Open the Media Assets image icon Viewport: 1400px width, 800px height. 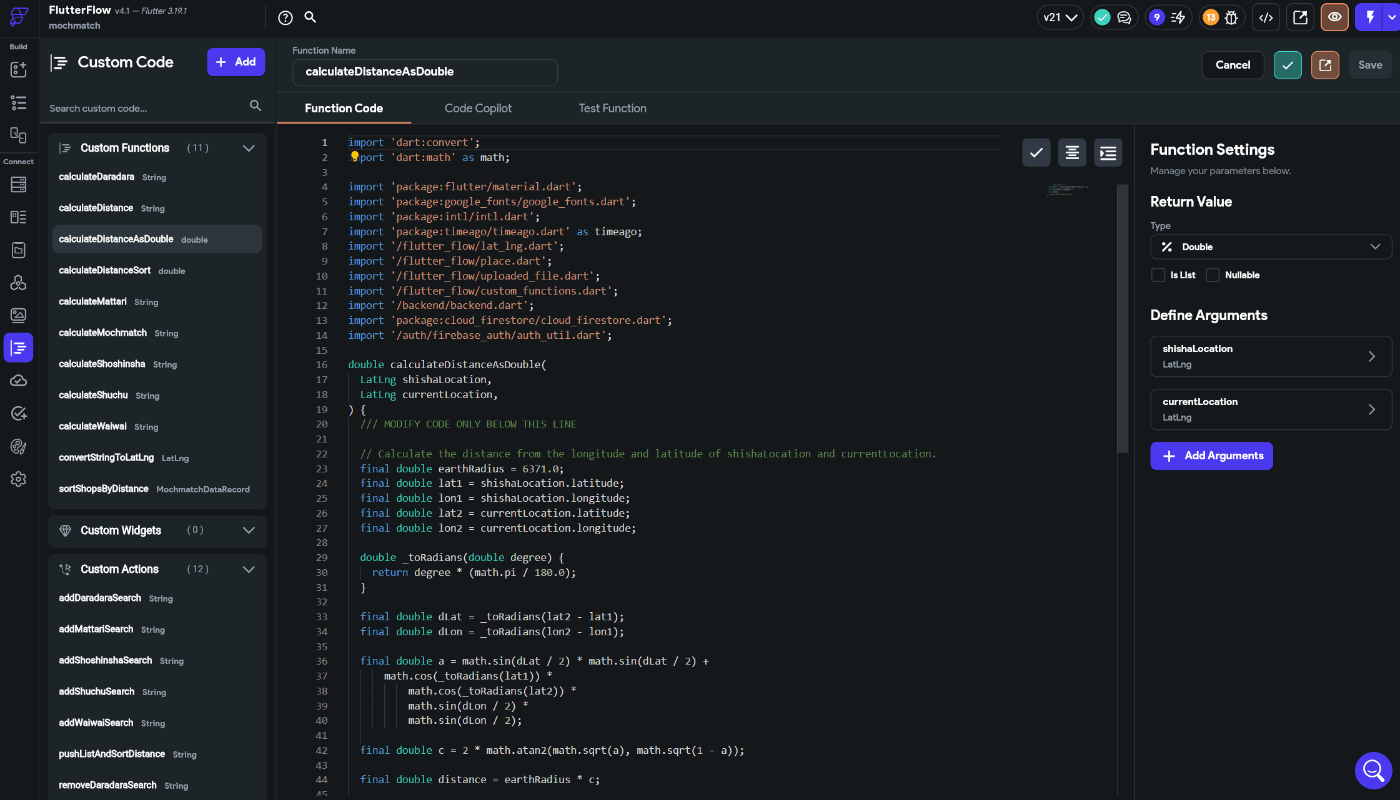coord(18,315)
